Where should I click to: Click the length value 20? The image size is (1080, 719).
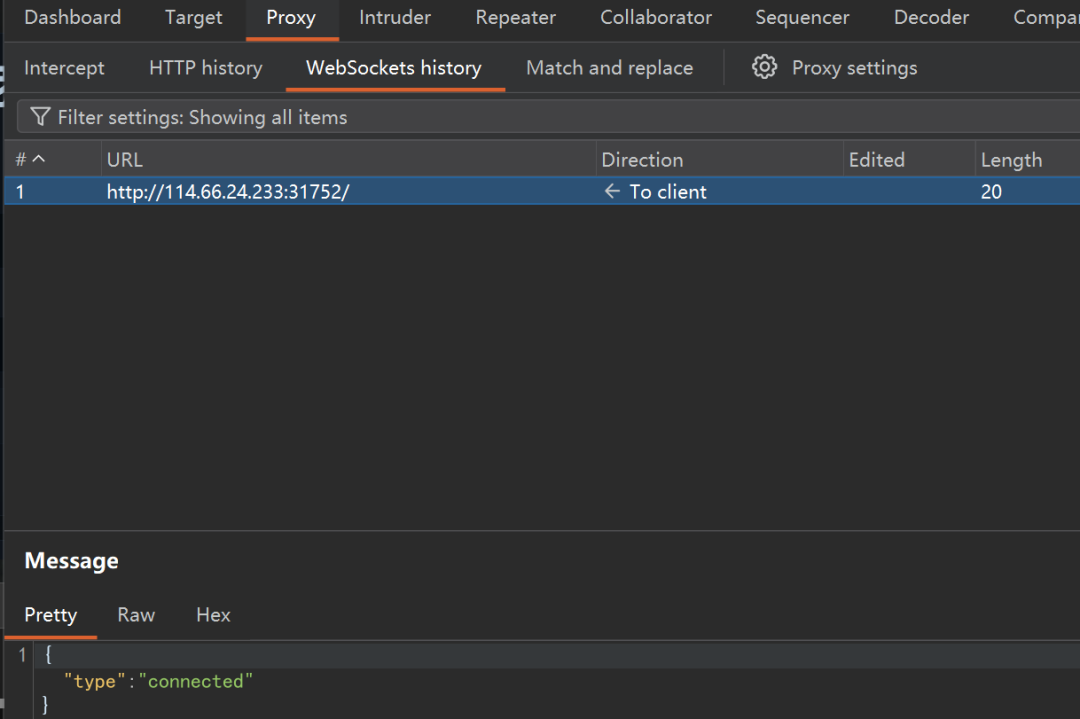coord(991,192)
